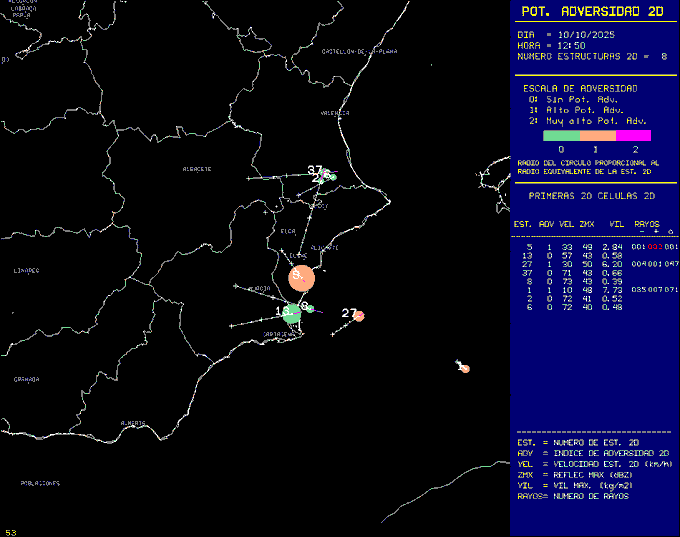The image size is (680, 537).
Task: Click the magenta swatch for adversity level 2
Action: (x=633, y=136)
